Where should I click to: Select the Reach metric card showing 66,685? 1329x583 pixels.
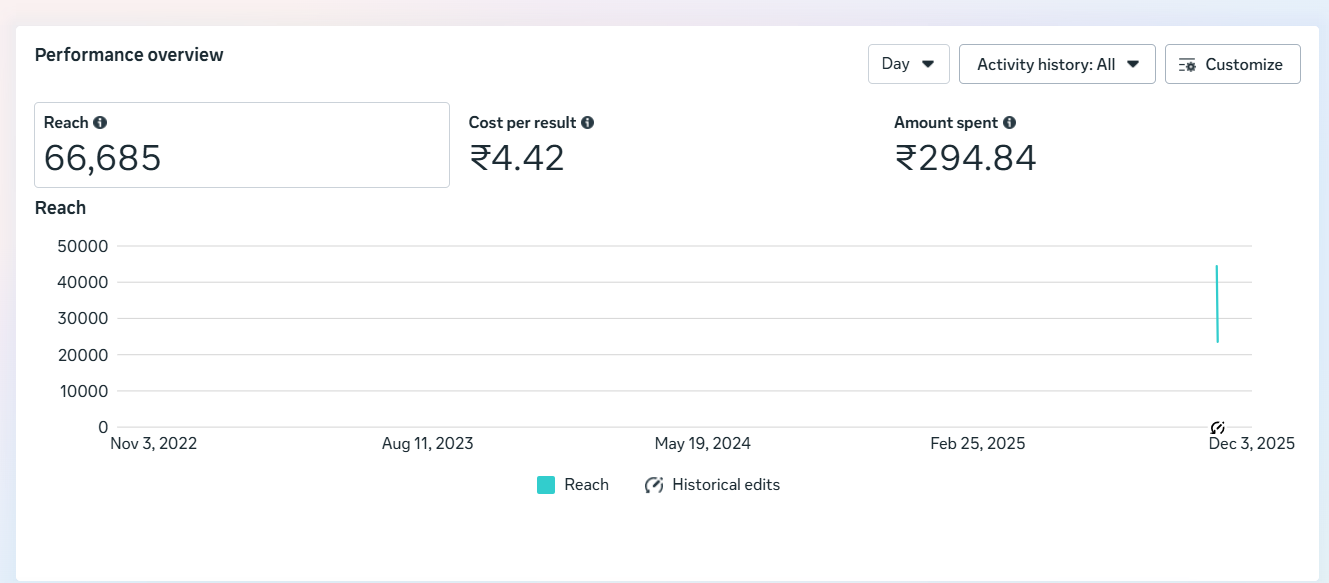click(x=241, y=145)
